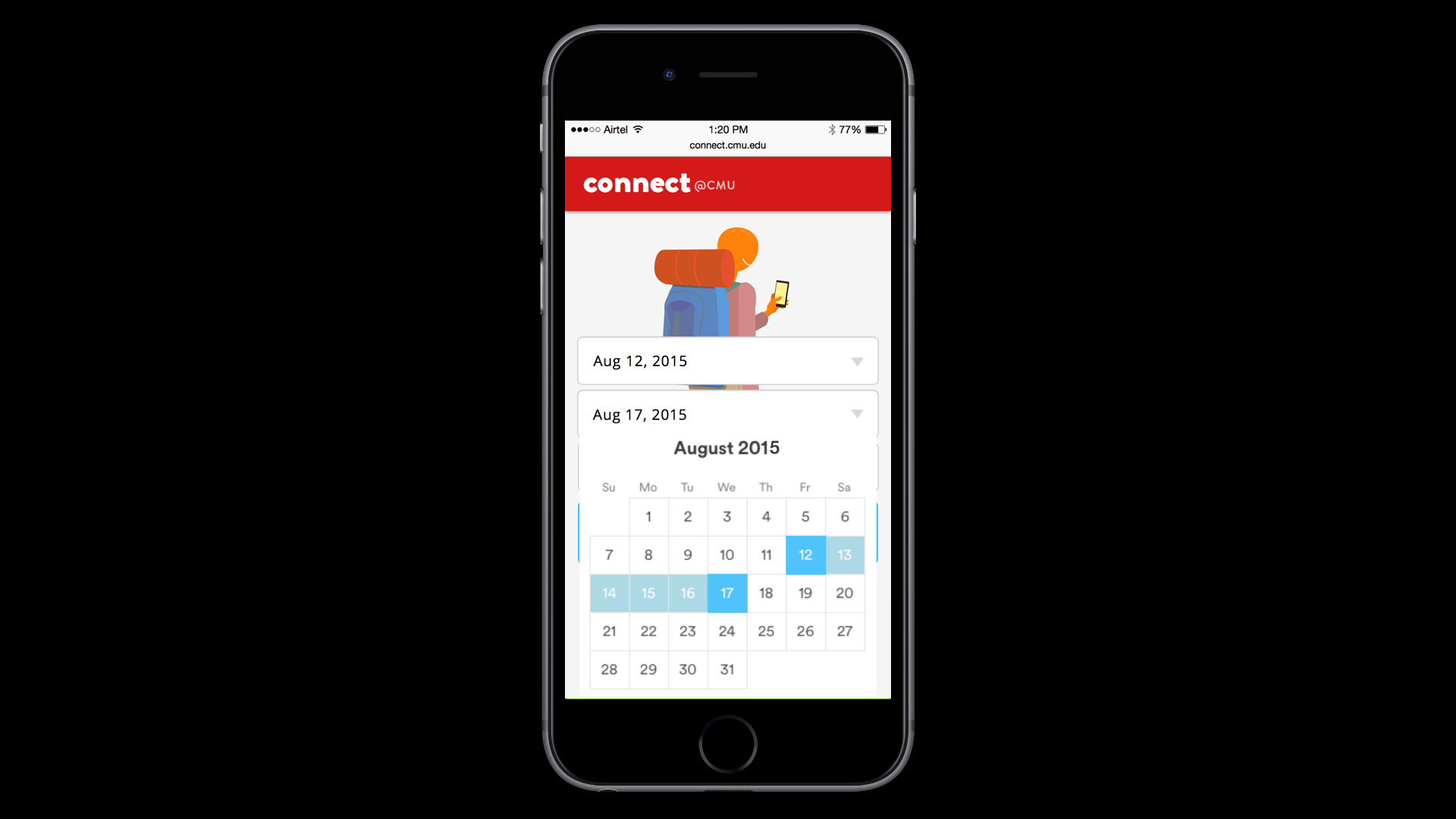Select Sunday column header Su
This screenshot has height=819, width=1456.
(608, 487)
